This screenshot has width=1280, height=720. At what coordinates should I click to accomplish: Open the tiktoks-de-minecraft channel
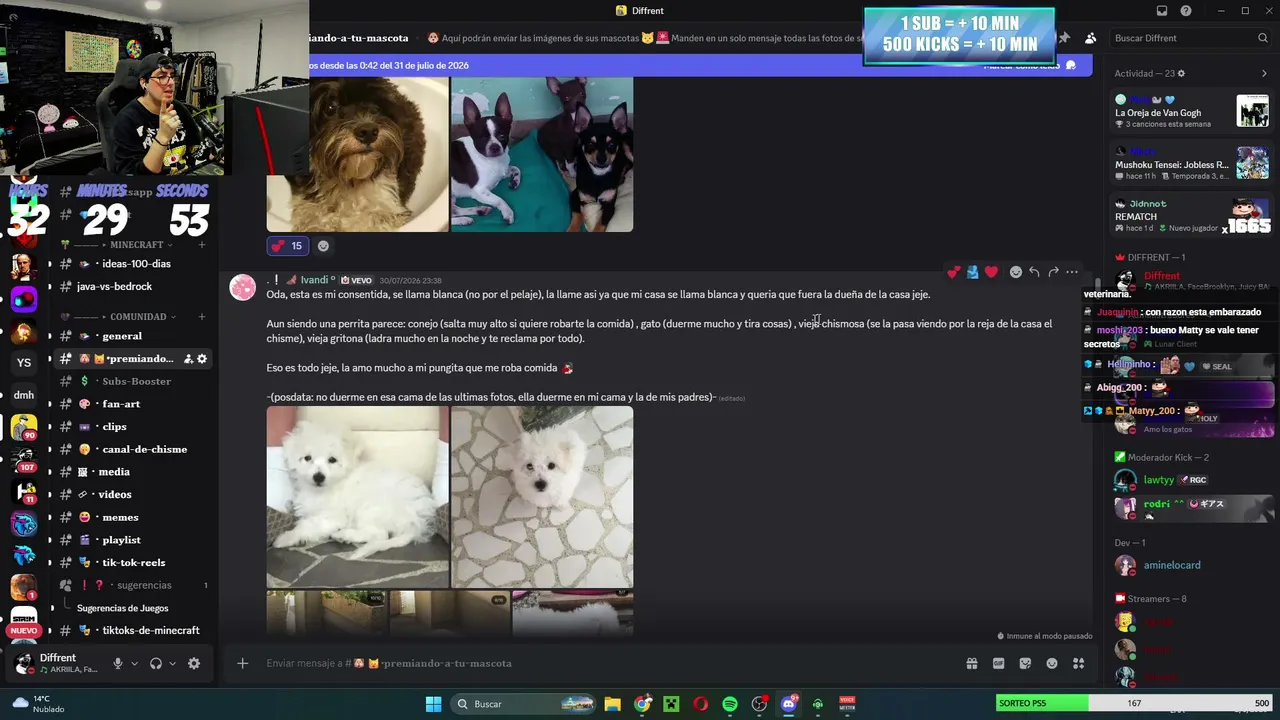134,631
